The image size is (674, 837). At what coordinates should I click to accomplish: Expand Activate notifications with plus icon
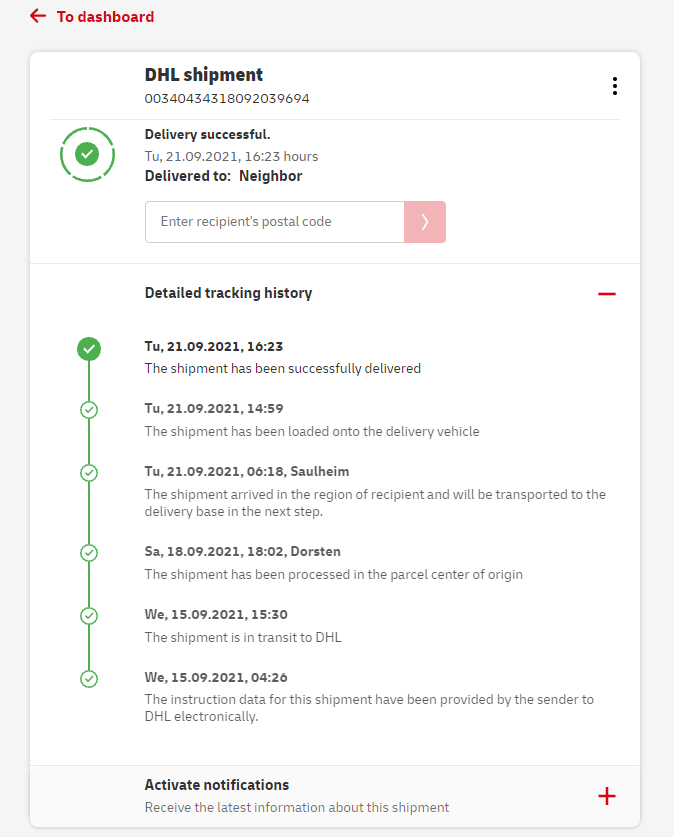(606, 796)
